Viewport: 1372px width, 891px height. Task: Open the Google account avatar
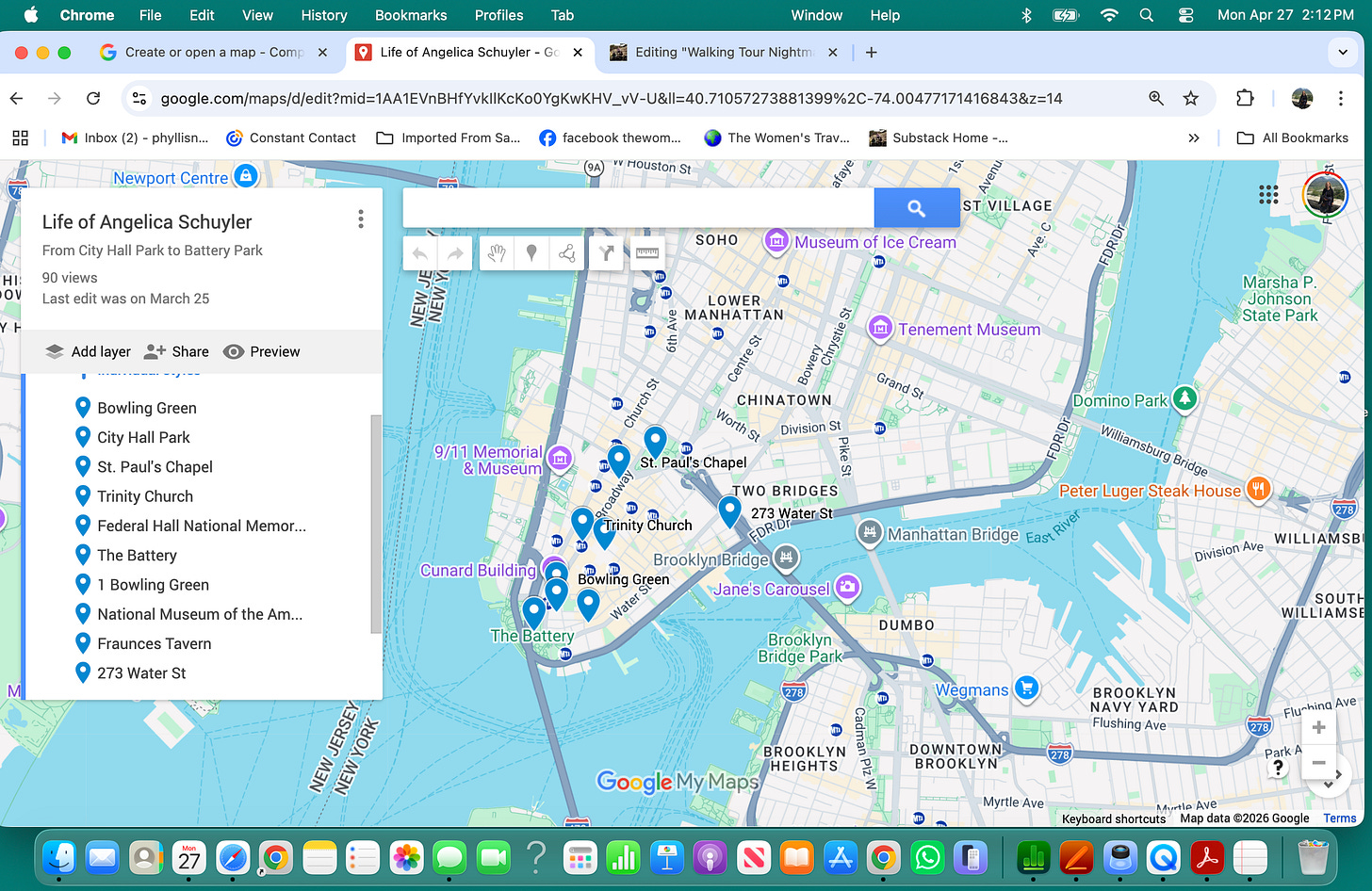click(1325, 195)
